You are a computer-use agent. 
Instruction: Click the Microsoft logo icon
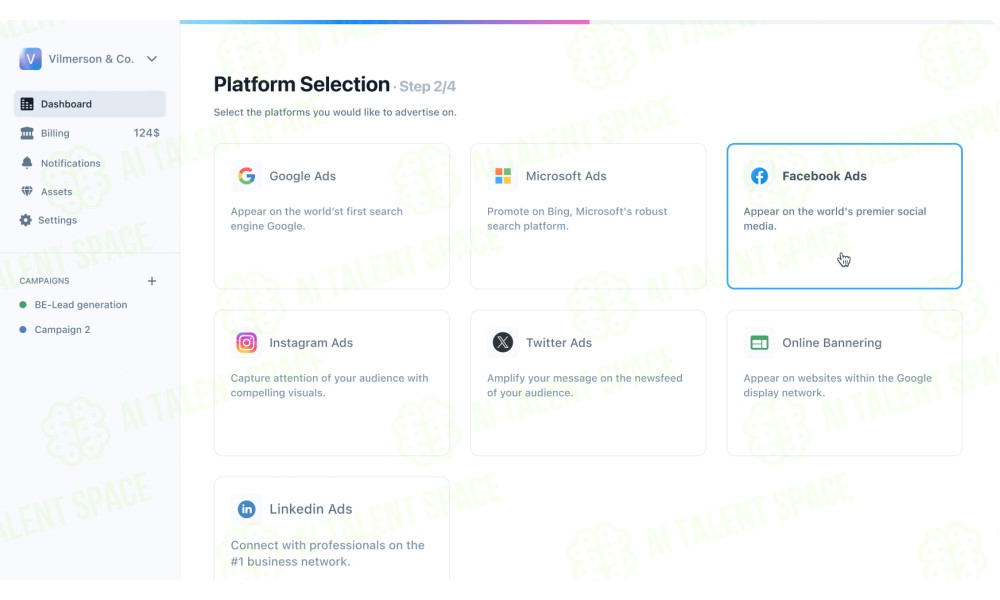click(x=503, y=176)
